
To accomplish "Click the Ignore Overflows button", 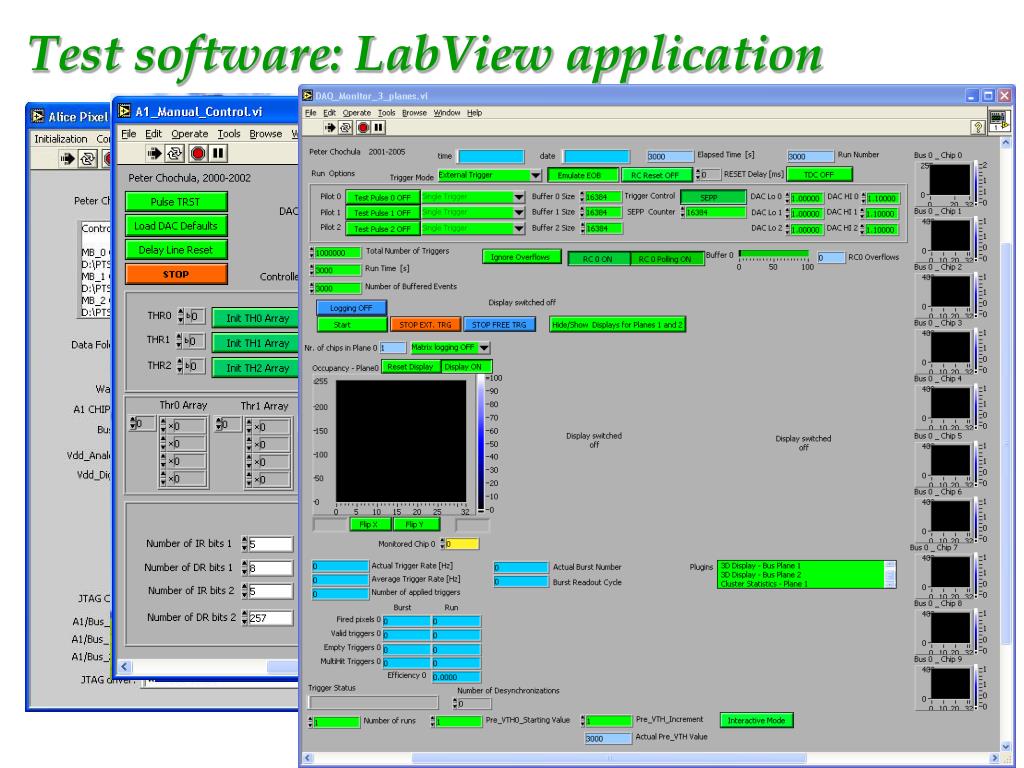I will pos(520,257).
